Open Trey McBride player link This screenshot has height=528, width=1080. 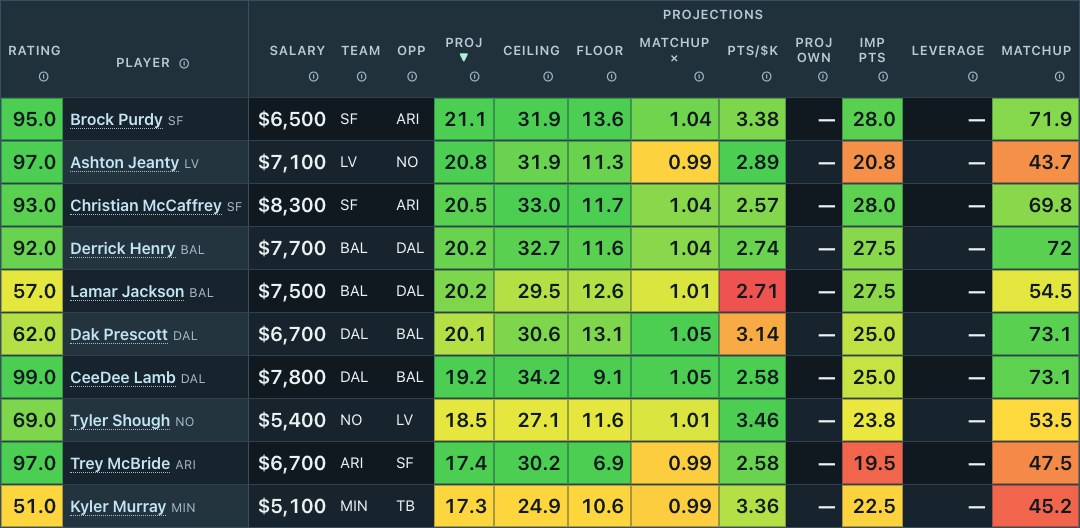tap(120, 463)
